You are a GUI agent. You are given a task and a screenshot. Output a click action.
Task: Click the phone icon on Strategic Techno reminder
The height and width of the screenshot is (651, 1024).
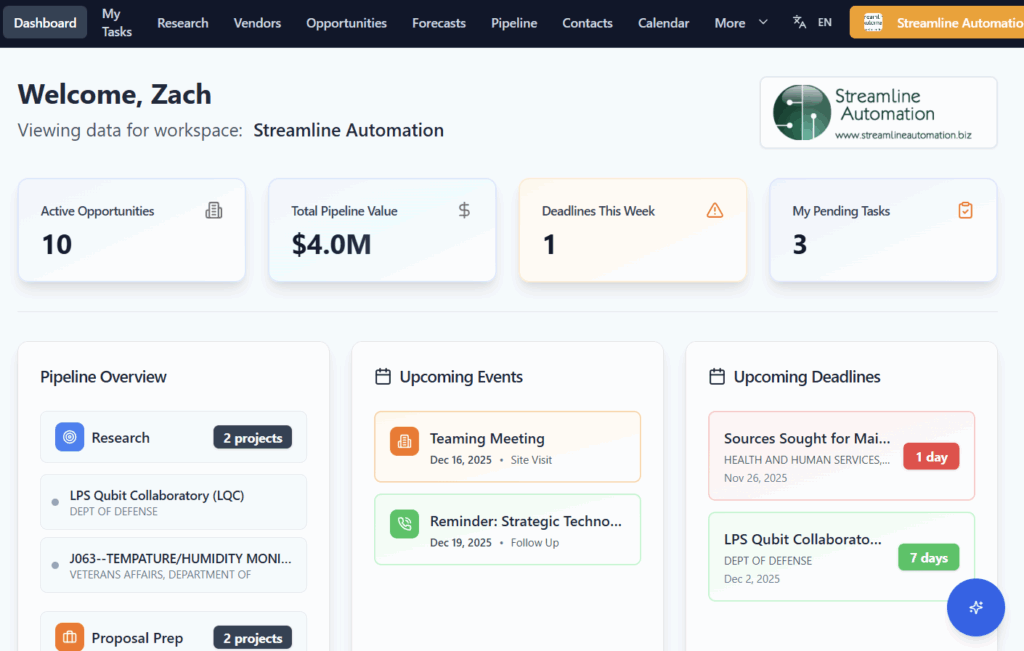(404, 524)
